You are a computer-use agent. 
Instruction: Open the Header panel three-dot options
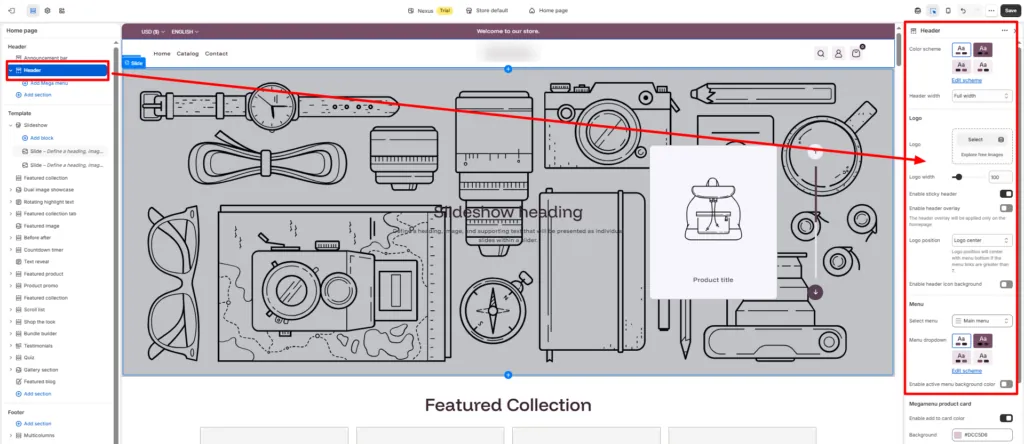click(1004, 31)
